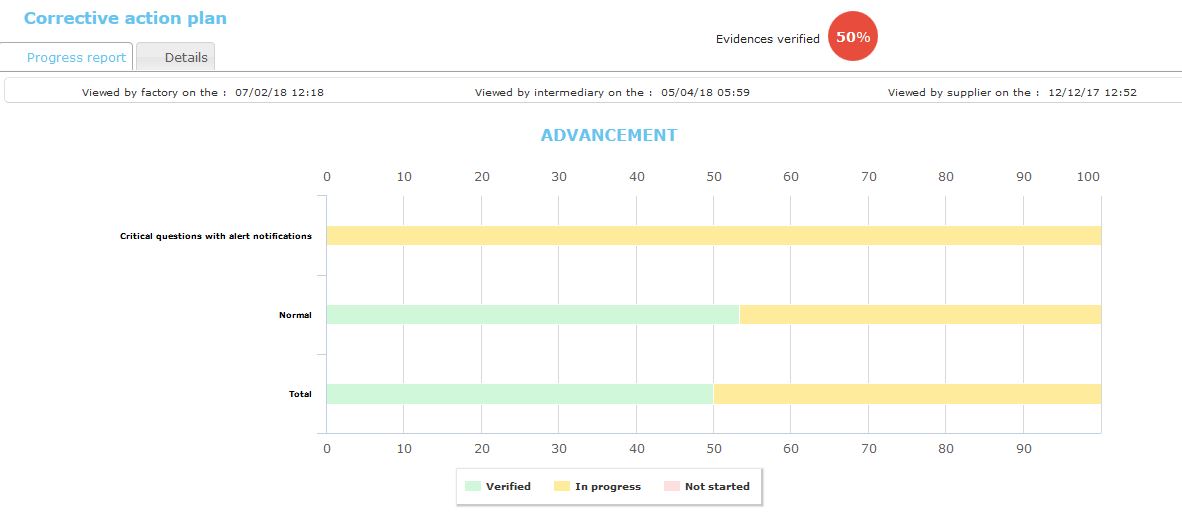Click the Viewed by supplier date
The height and width of the screenshot is (517, 1182).
coord(1092,92)
